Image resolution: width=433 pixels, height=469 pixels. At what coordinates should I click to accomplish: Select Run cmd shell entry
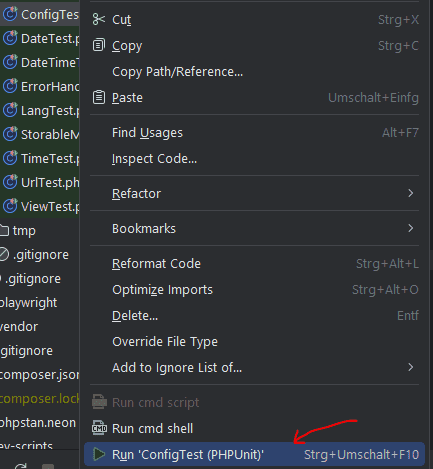255,428
